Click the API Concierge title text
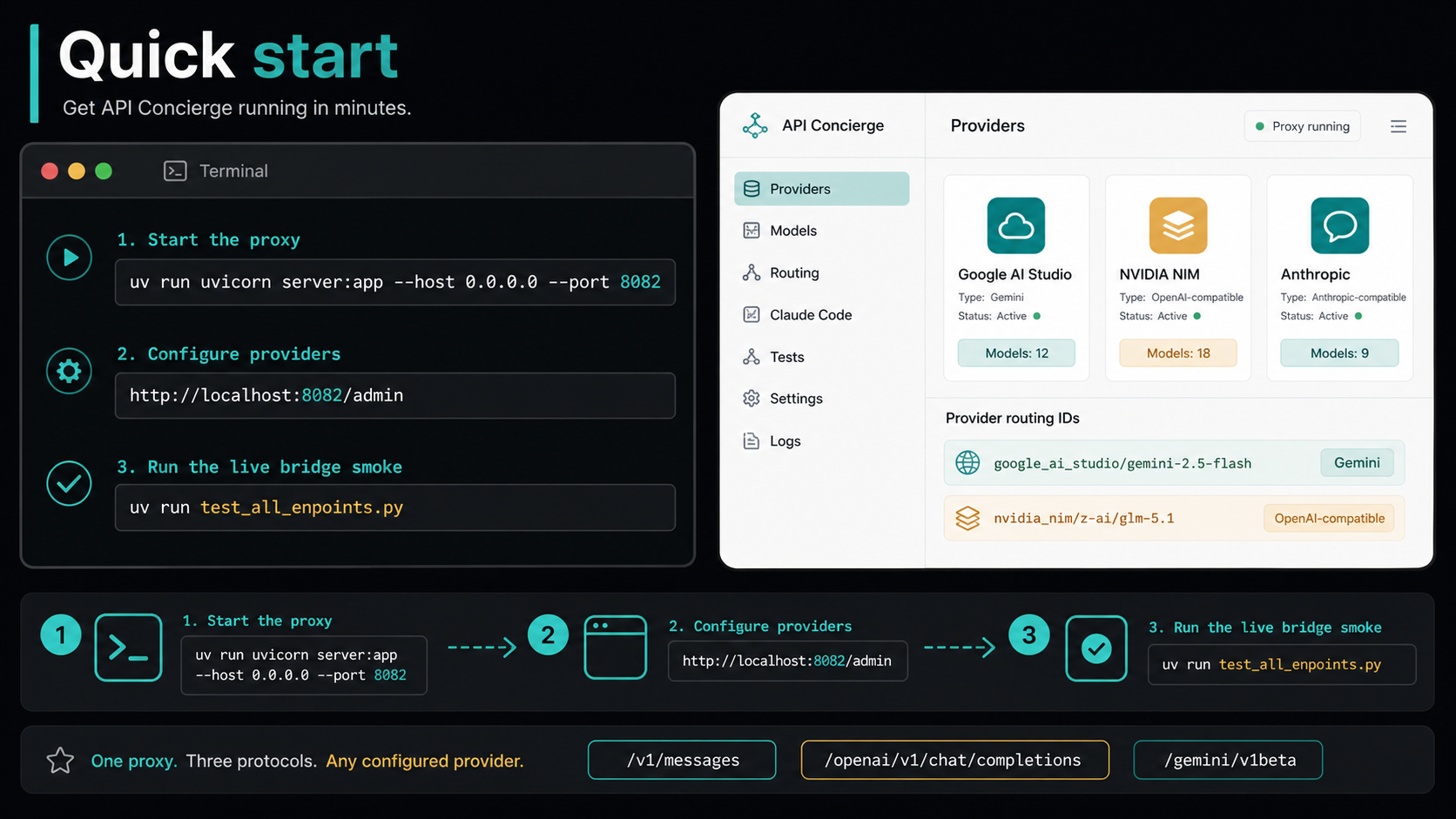The image size is (1456, 819). (x=832, y=125)
